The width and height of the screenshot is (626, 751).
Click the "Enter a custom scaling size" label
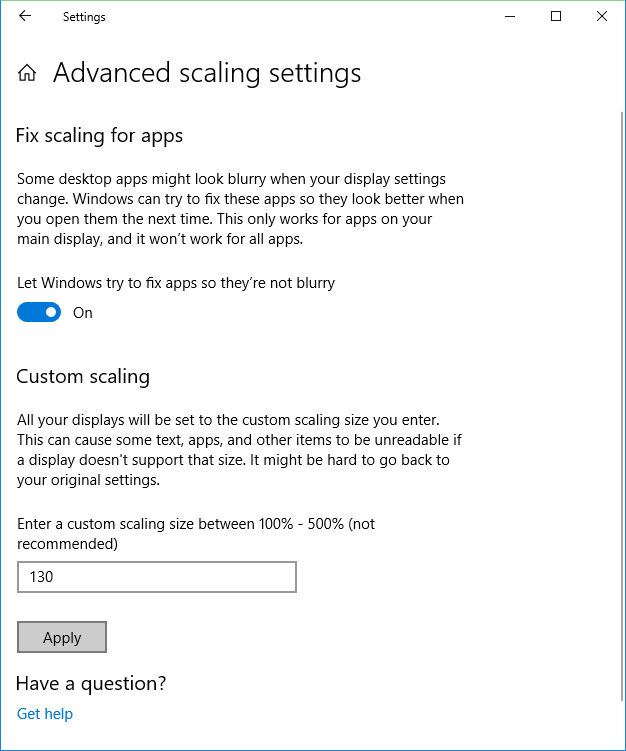click(196, 534)
